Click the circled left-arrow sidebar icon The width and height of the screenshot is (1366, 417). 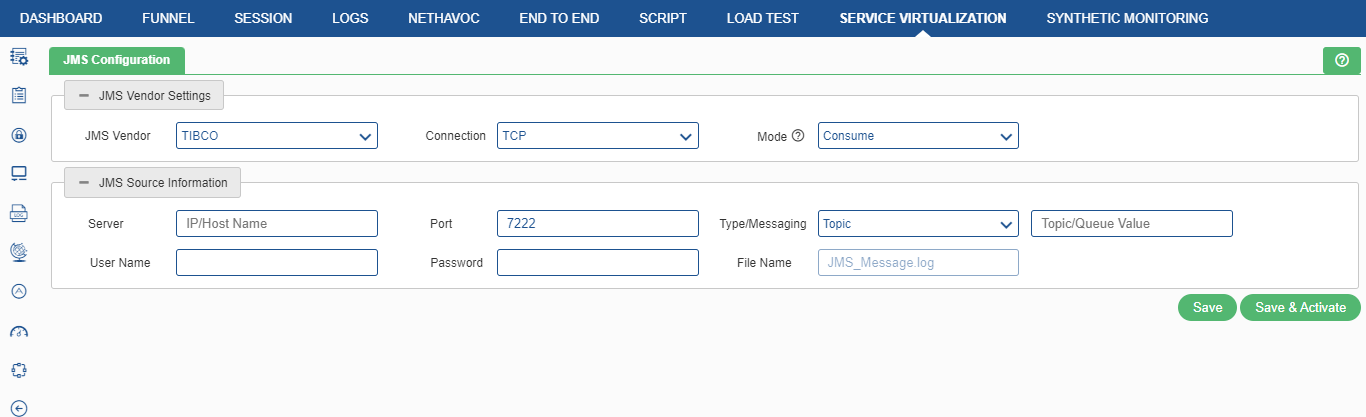(x=18, y=408)
